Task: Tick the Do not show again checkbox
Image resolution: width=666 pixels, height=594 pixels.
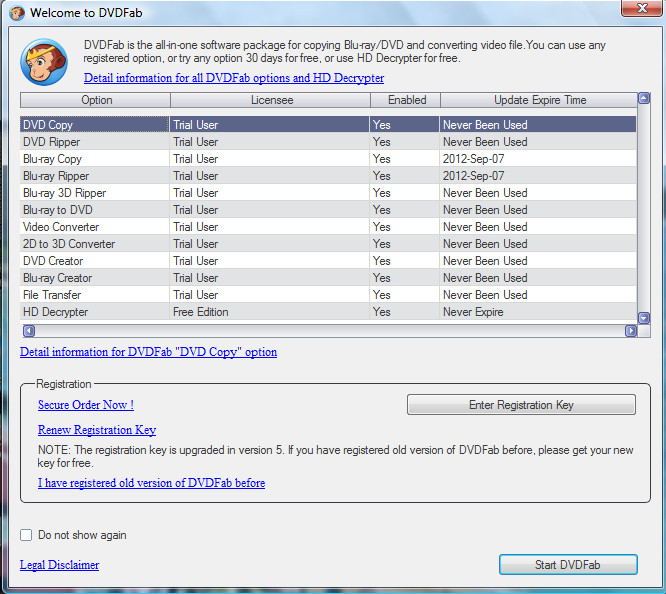Action: pos(26,535)
